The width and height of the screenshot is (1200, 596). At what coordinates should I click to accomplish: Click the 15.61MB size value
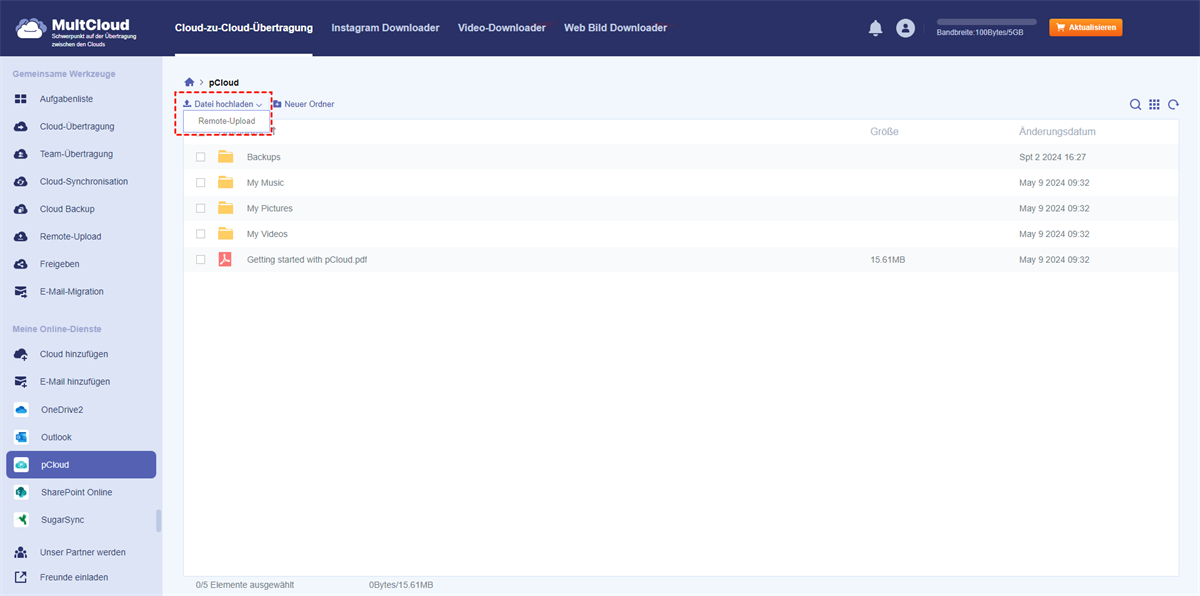tap(888, 259)
